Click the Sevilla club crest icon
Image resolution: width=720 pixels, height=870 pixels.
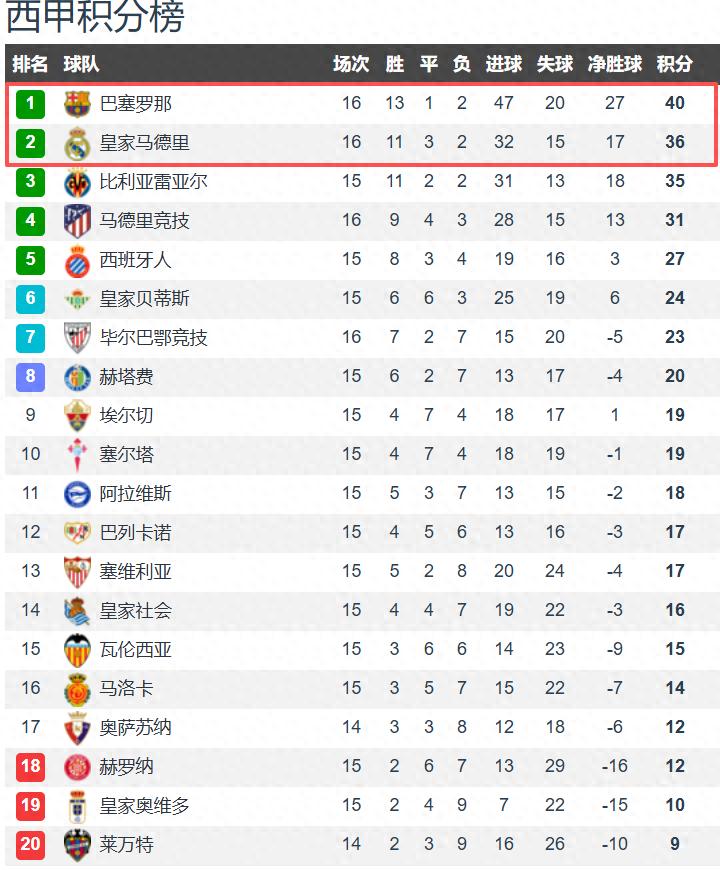(77, 571)
